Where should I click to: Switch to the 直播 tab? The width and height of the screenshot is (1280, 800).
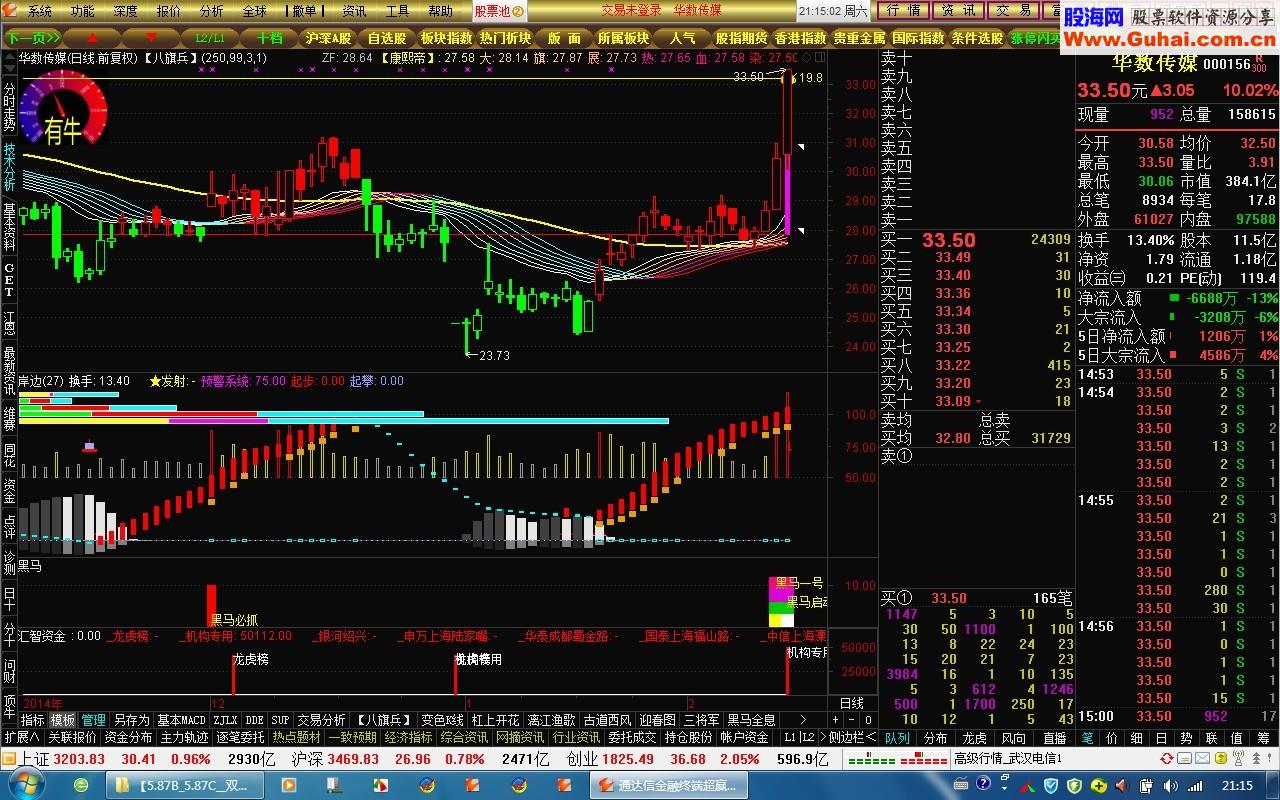coord(1054,737)
